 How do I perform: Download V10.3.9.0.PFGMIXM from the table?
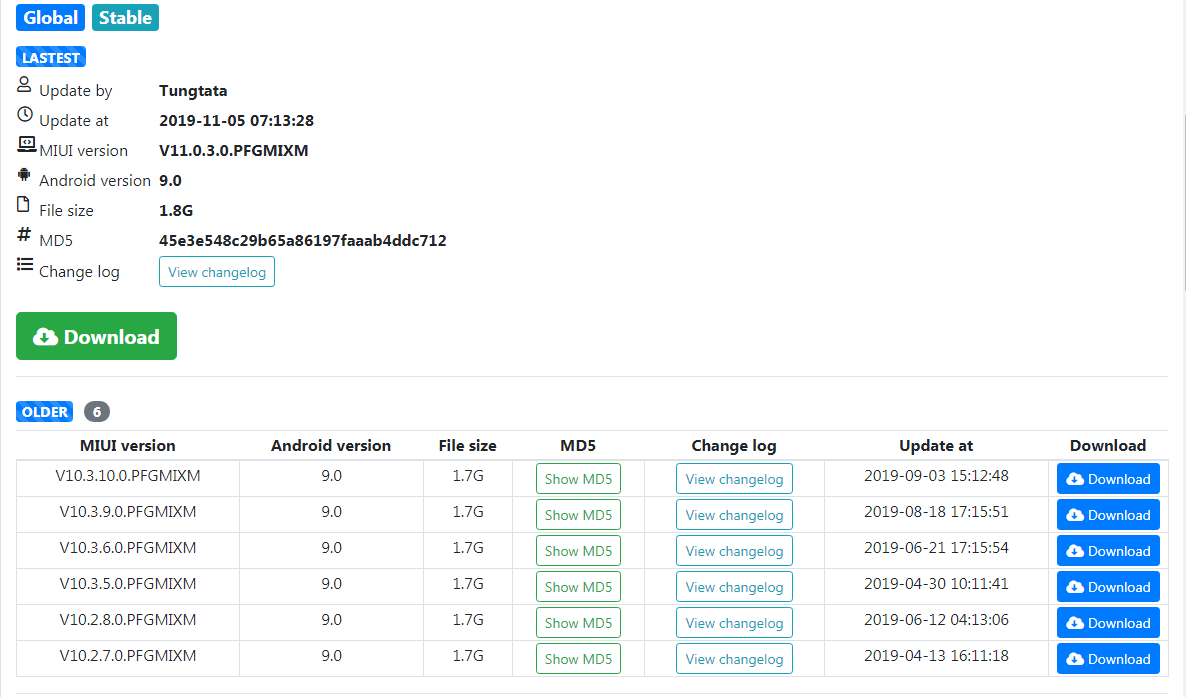click(1108, 515)
